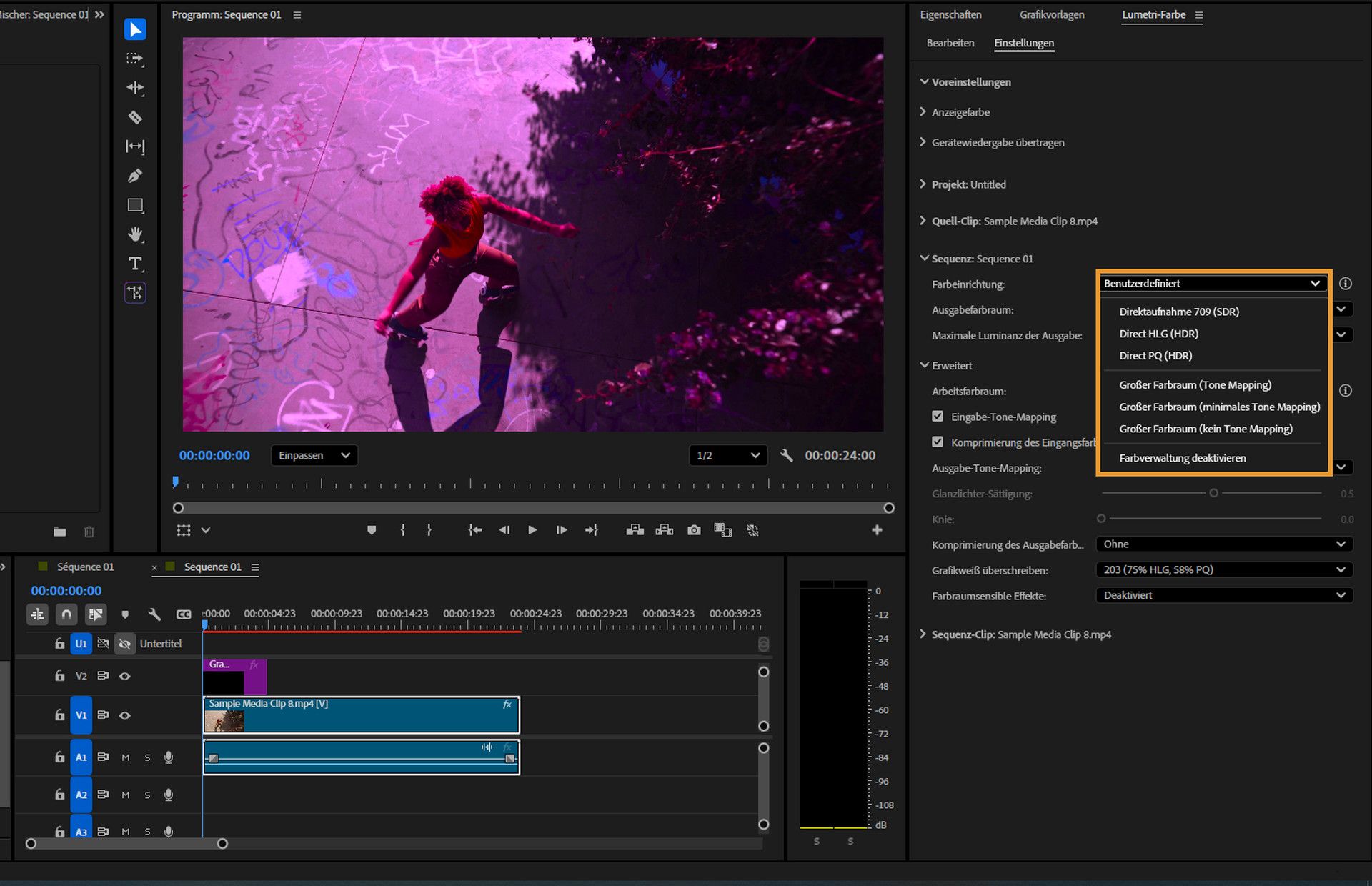Select the Type tool
The image size is (1372, 886).
134,264
